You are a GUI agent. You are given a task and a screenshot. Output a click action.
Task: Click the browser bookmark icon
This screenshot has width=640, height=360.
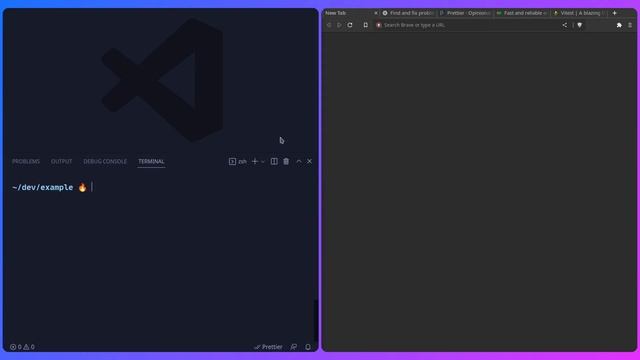click(x=365, y=25)
